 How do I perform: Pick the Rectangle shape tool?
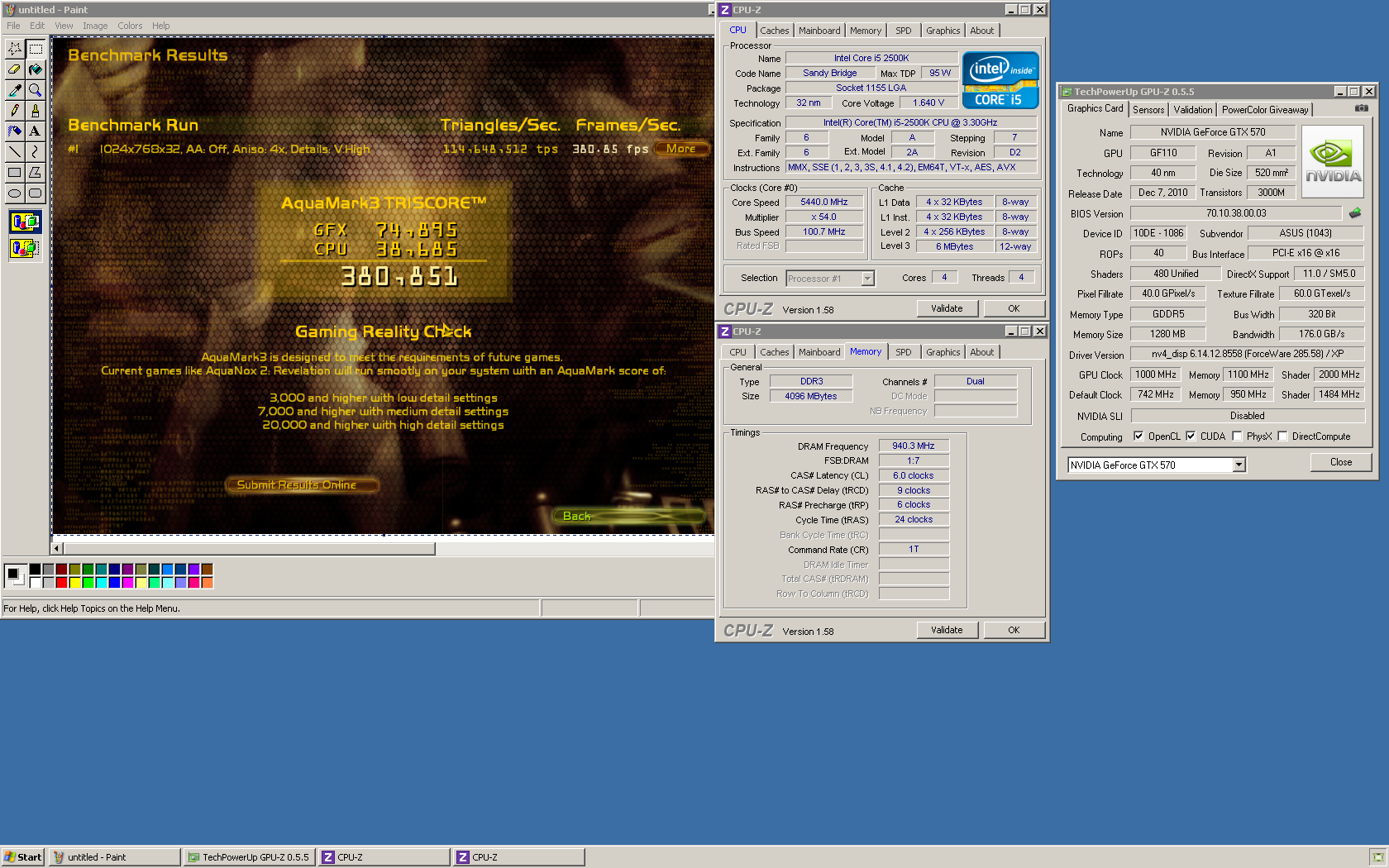pos(15,173)
